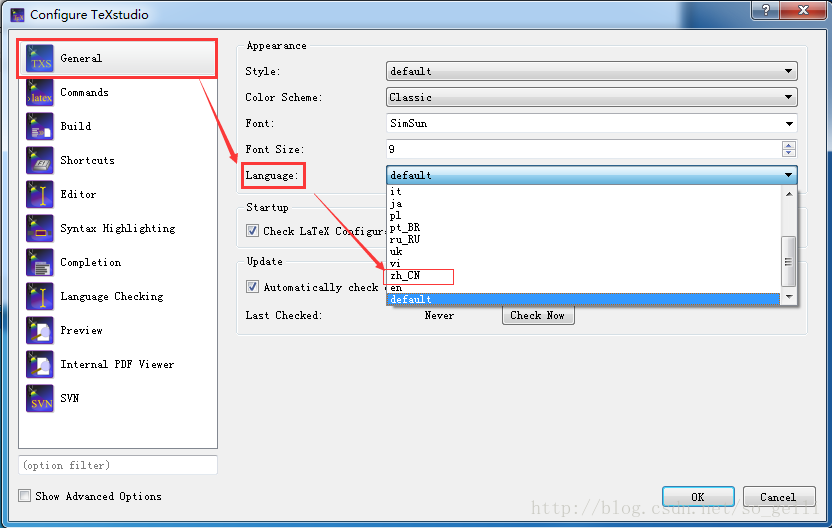Select highlighted 'default' language option
Image resolution: width=832 pixels, height=528 pixels.
[583, 299]
